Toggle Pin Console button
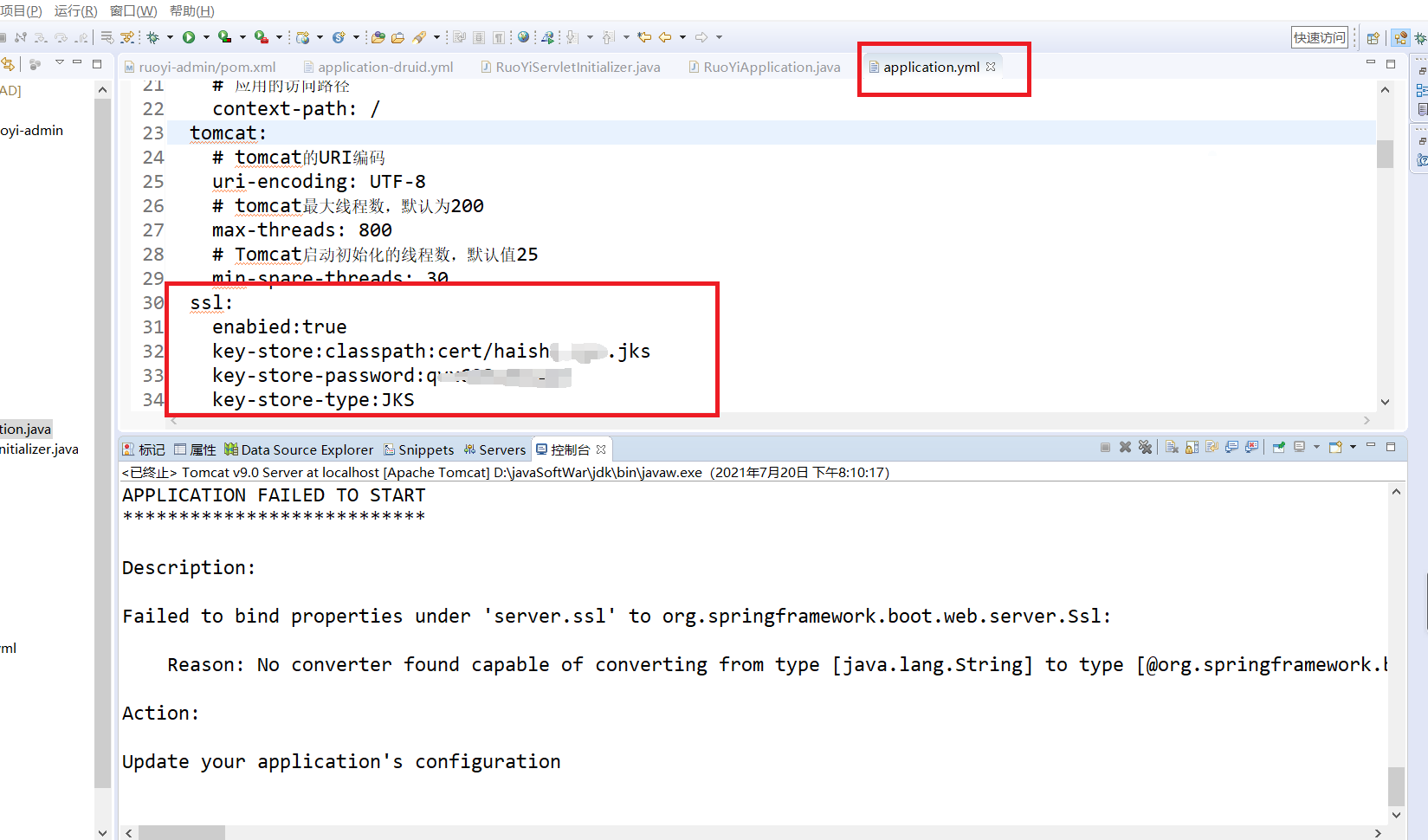Image resolution: width=1428 pixels, height=840 pixels. point(1279,447)
